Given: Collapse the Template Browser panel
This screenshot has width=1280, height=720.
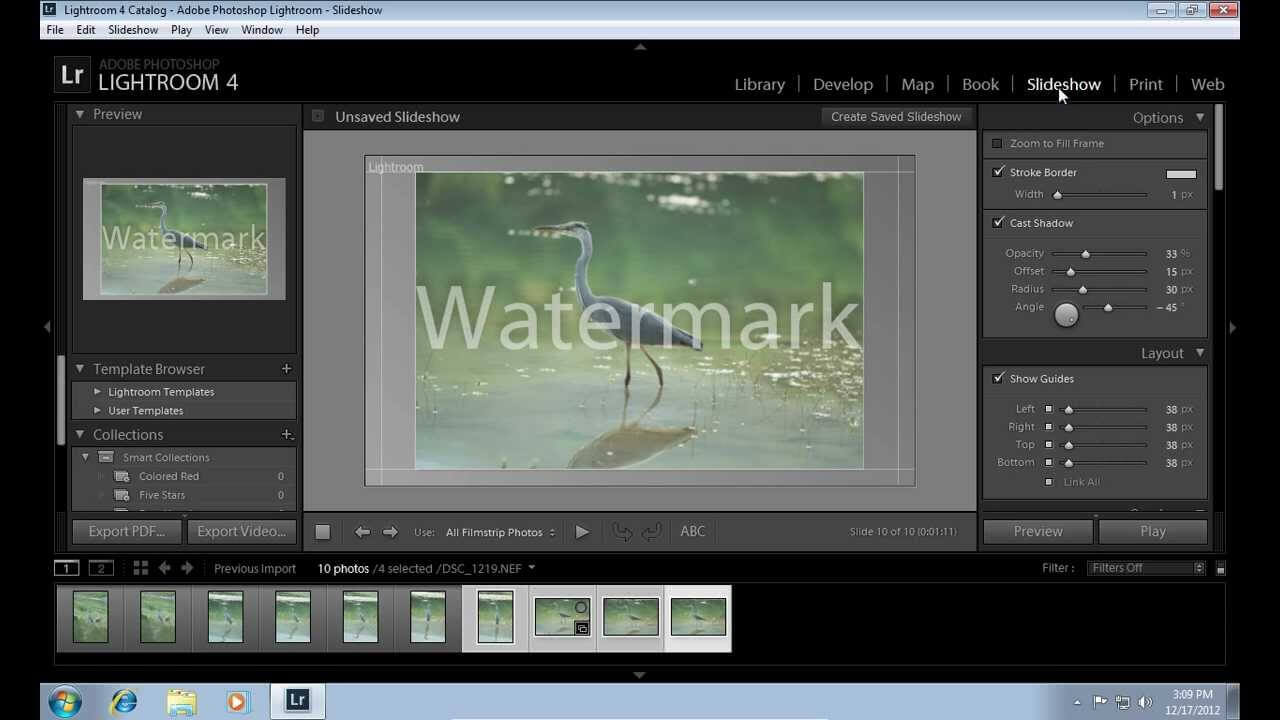Looking at the screenshot, I should 80,369.
